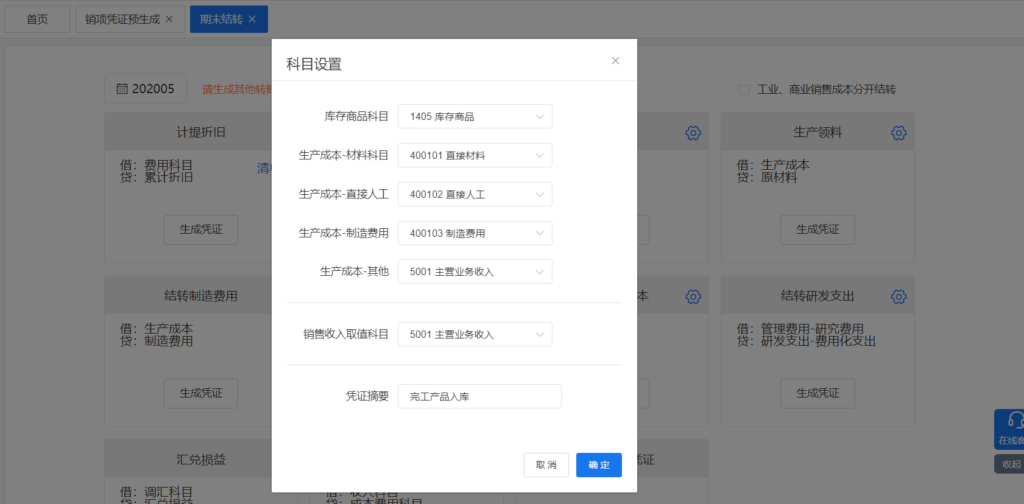Click the 贷: 研发支出-费用化支出 line
Image resolution: width=1024 pixels, height=504 pixels.
click(x=806, y=341)
